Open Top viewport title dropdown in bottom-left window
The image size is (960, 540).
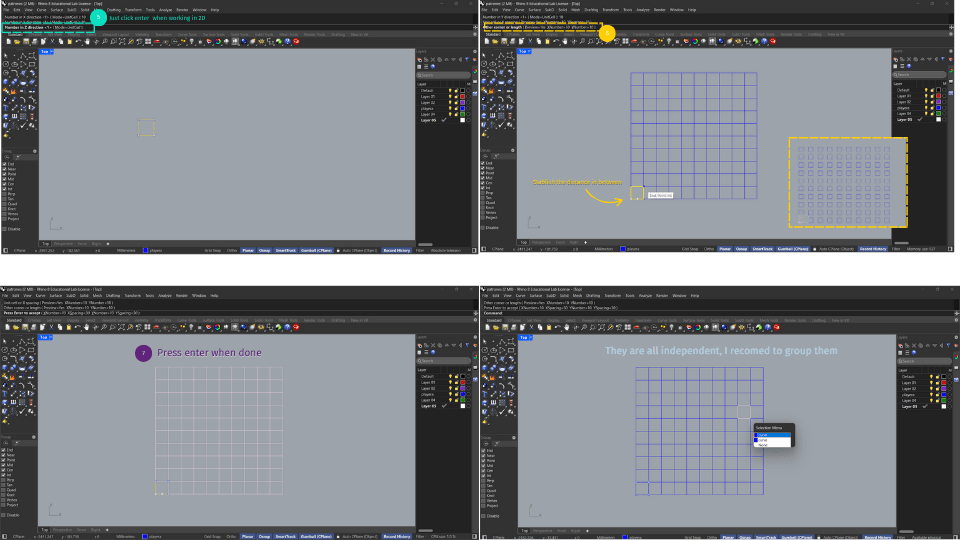46,338
